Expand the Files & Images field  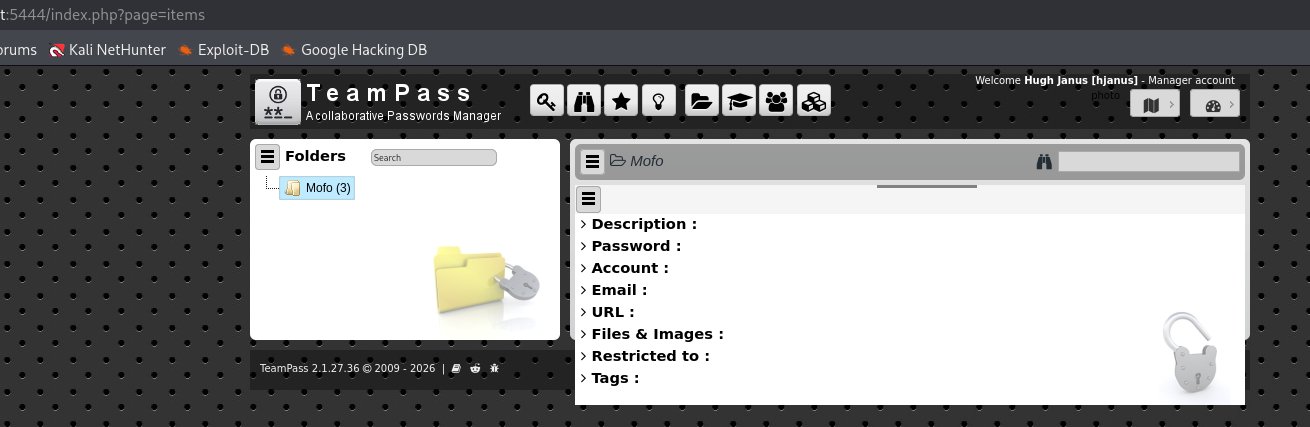(652, 334)
